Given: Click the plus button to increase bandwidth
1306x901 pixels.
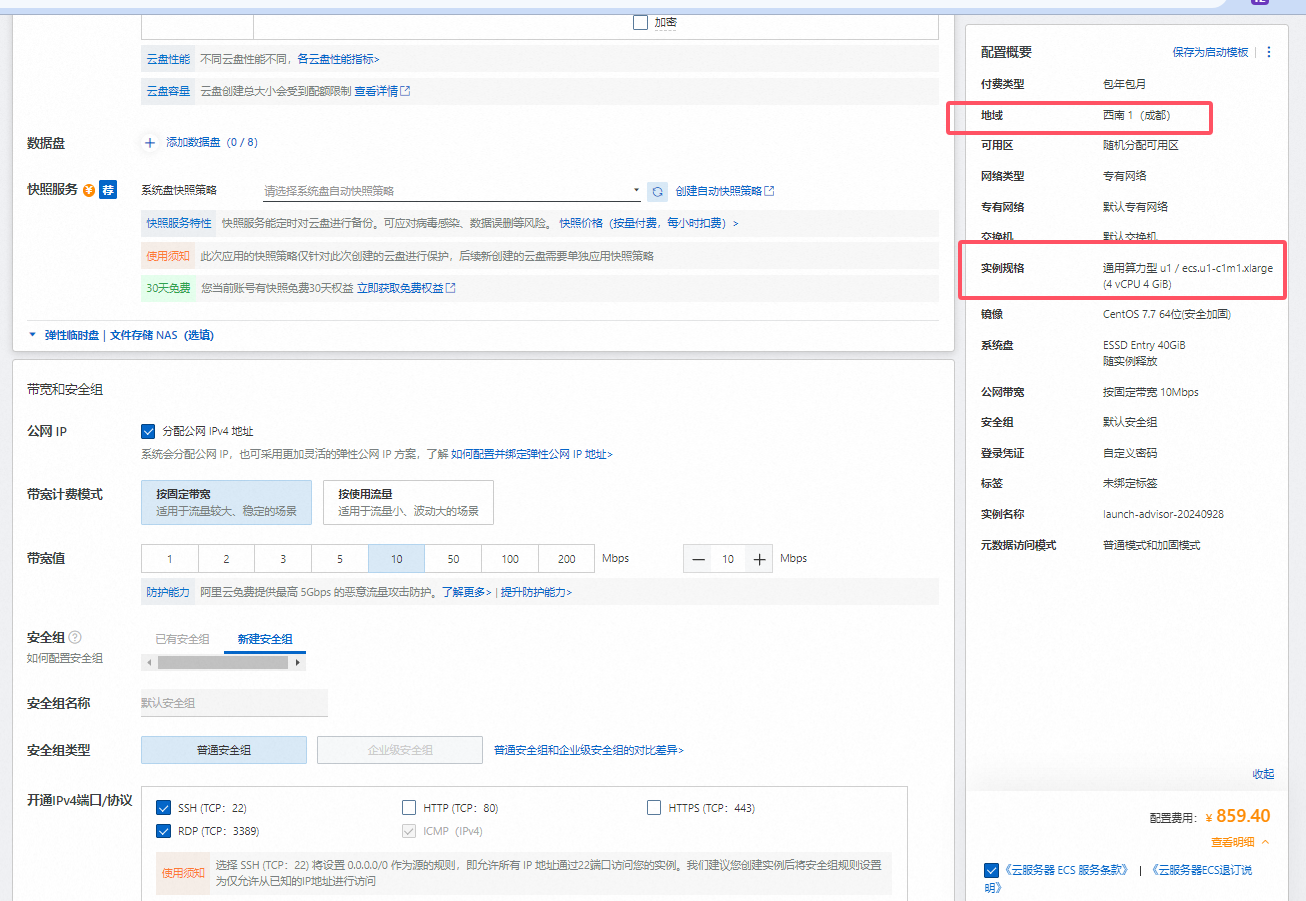Looking at the screenshot, I should click(x=760, y=559).
